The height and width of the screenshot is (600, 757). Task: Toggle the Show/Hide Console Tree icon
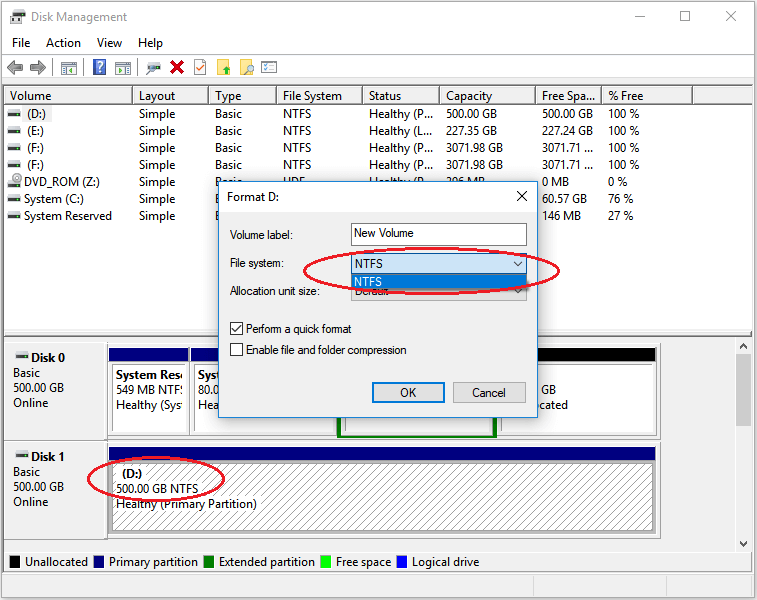(69, 68)
